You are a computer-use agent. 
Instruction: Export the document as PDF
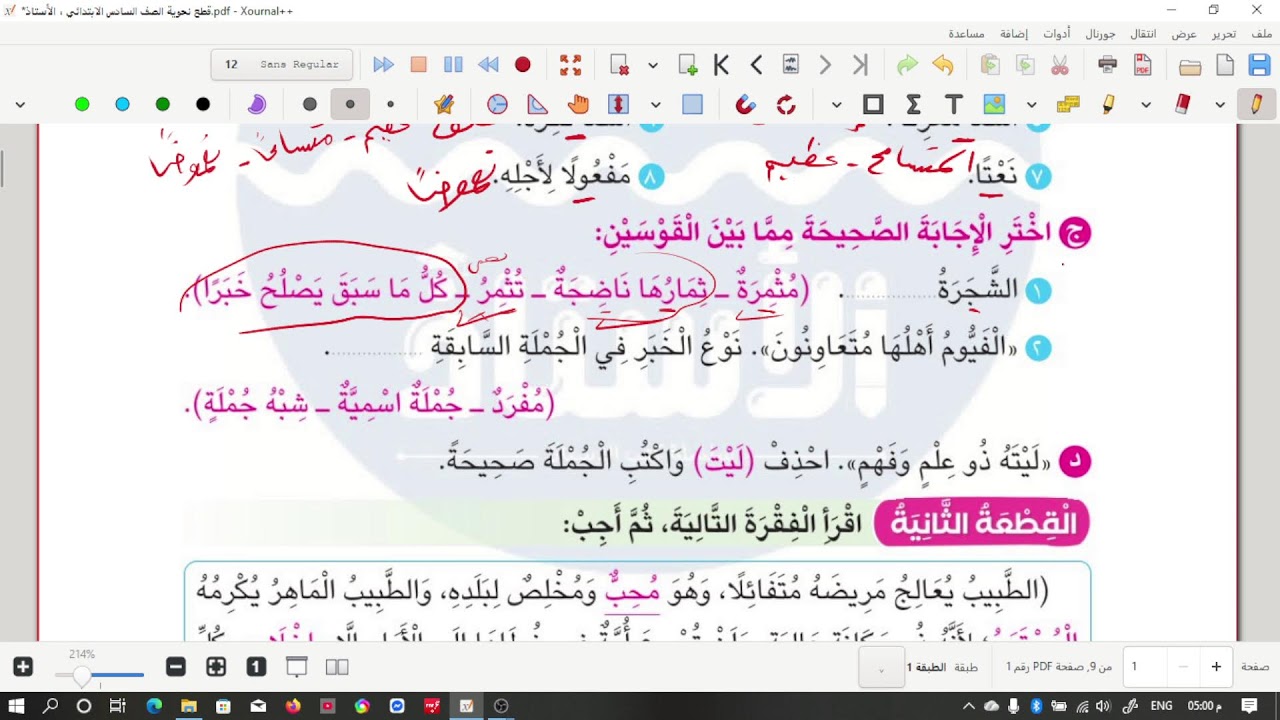tap(1143, 66)
